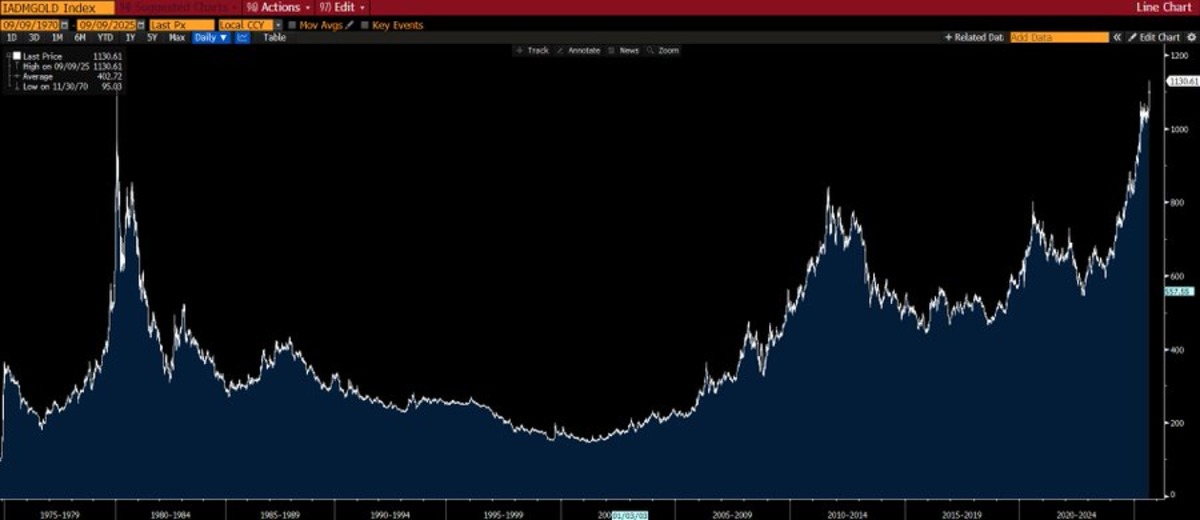The image size is (1200, 520).
Task: Enable the Mov Avgs checkbox
Action: coord(292,25)
